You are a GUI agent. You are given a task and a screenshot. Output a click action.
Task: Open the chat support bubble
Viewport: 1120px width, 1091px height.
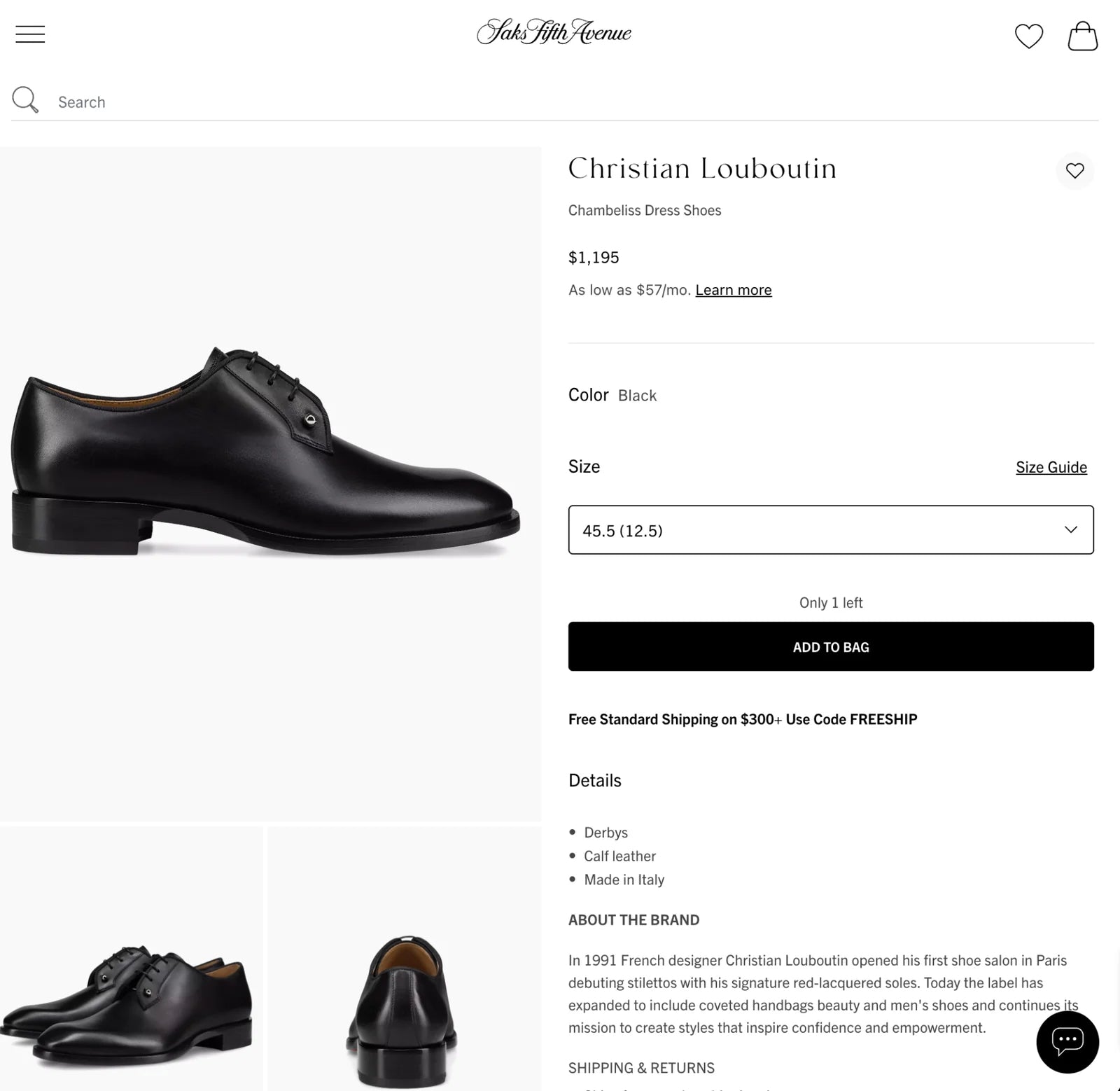pos(1067,1043)
